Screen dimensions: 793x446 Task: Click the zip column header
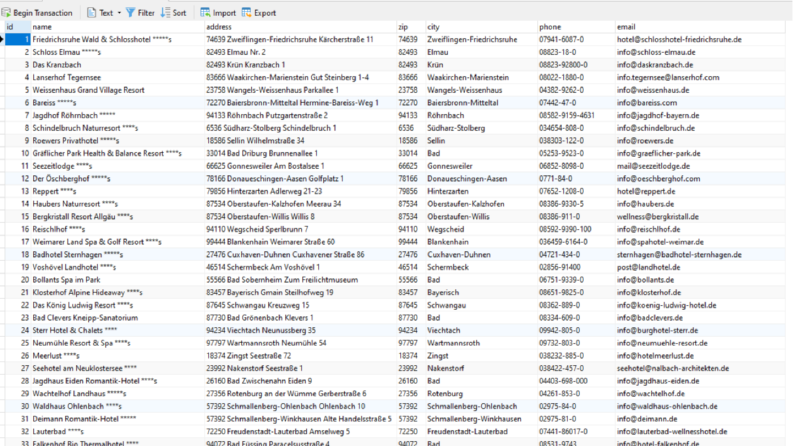tap(411, 27)
